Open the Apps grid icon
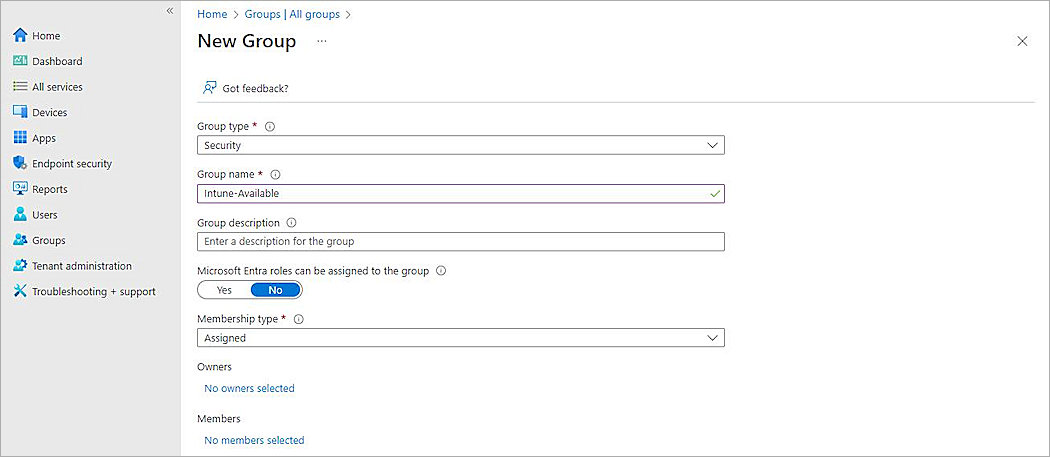Viewport: 1050px width, 457px height. (x=20, y=138)
